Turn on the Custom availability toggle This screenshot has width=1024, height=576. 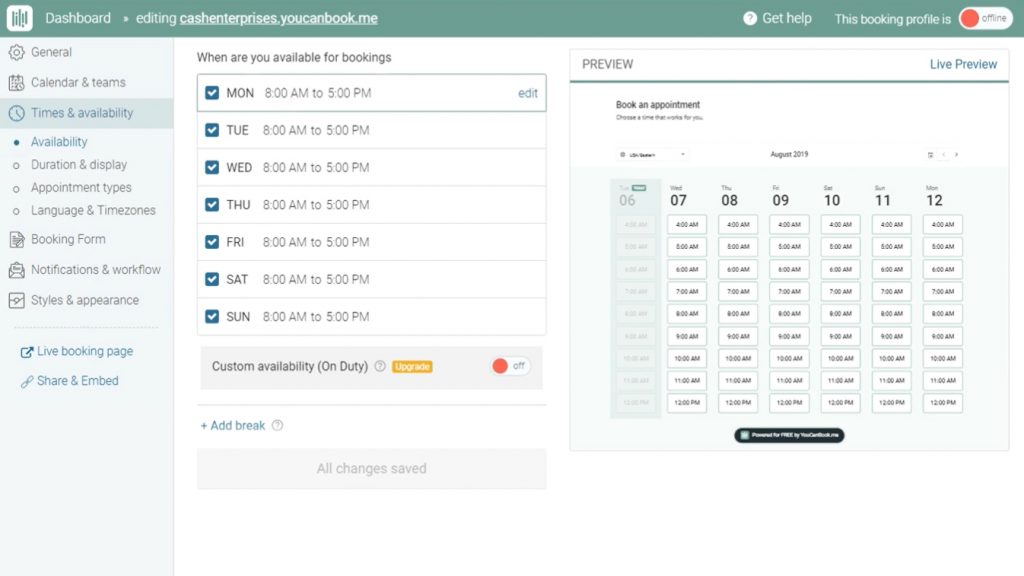pos(510,366)
